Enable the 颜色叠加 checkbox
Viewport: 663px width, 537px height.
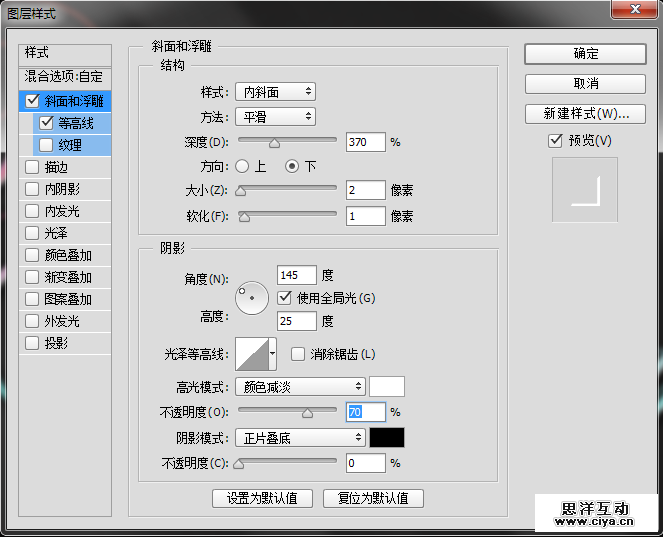[32, 255]
